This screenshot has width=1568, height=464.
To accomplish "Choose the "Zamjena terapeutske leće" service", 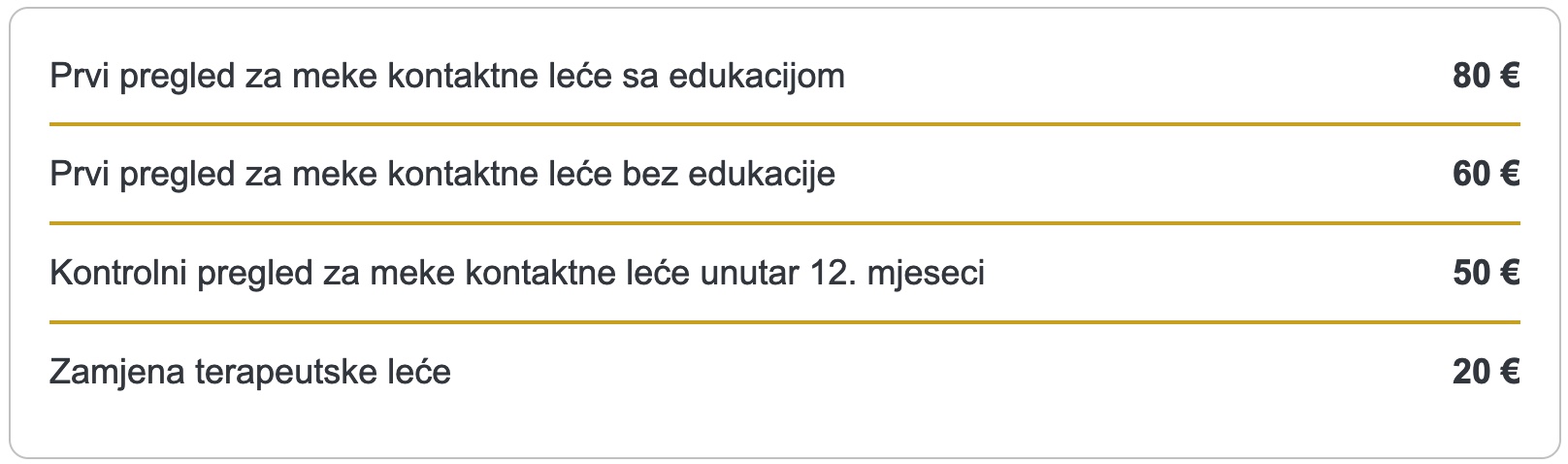I will click(249, 372).
